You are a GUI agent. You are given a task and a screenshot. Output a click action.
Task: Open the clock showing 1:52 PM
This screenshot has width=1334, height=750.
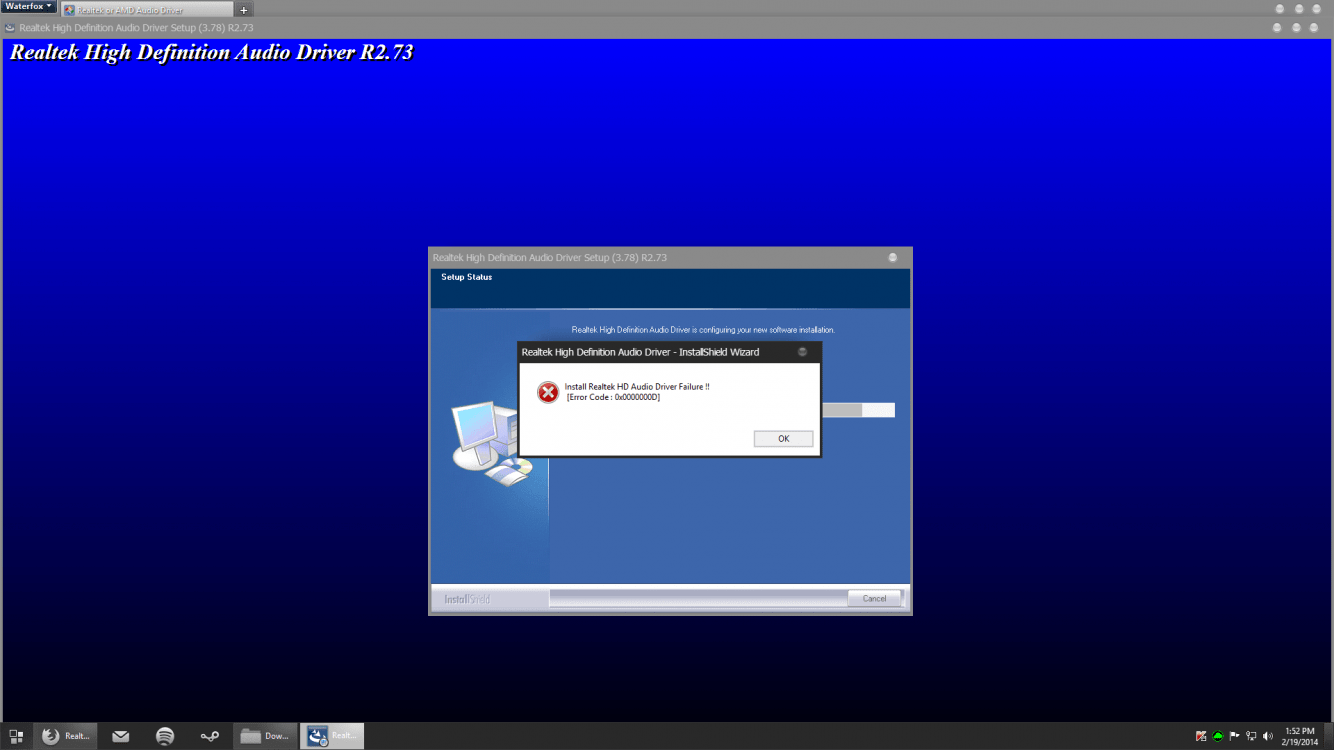pos(1300,736)
